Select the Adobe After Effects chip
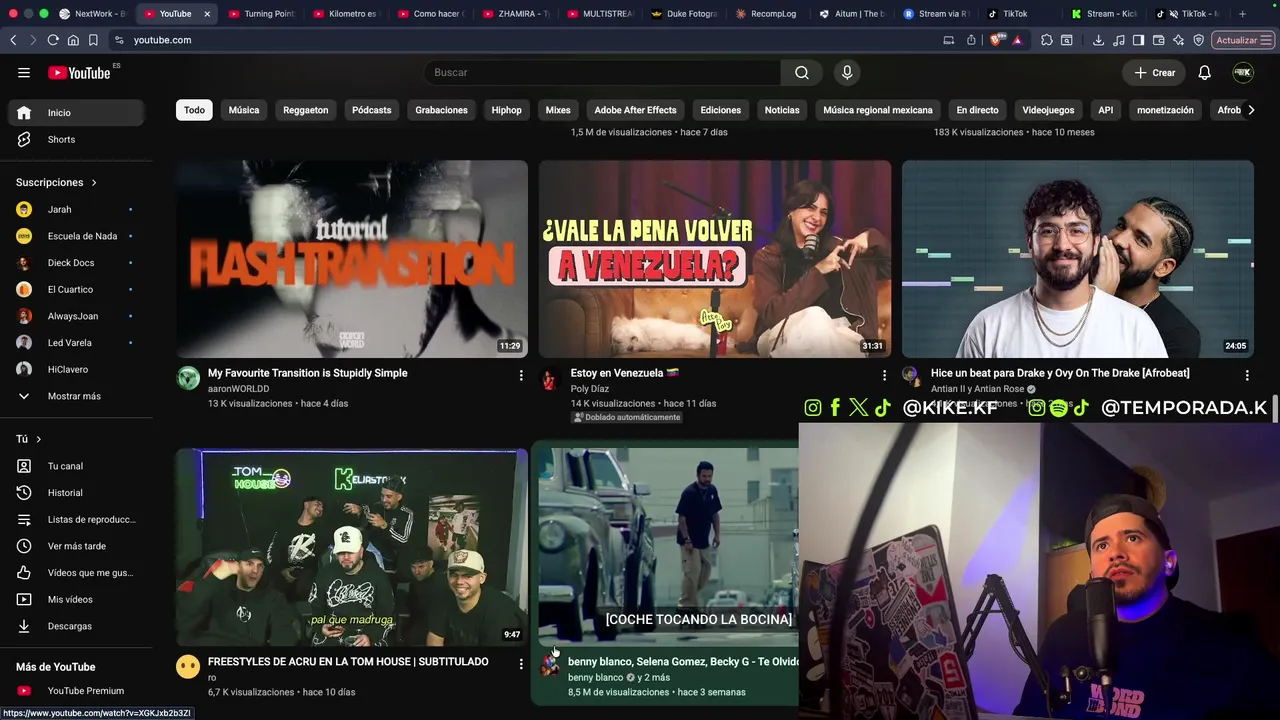 point(635,110)
